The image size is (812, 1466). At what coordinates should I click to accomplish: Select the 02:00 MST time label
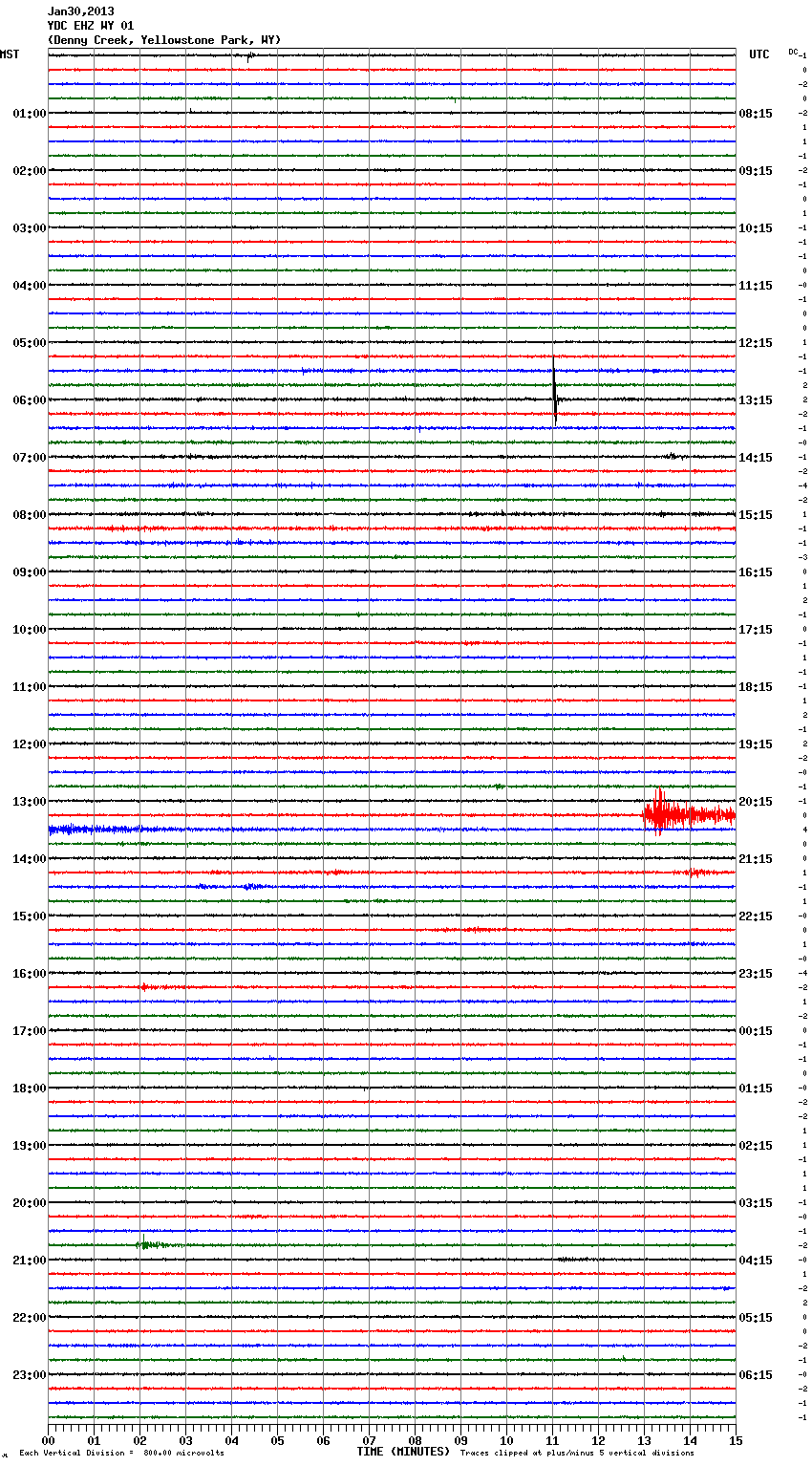click(30, 171)
